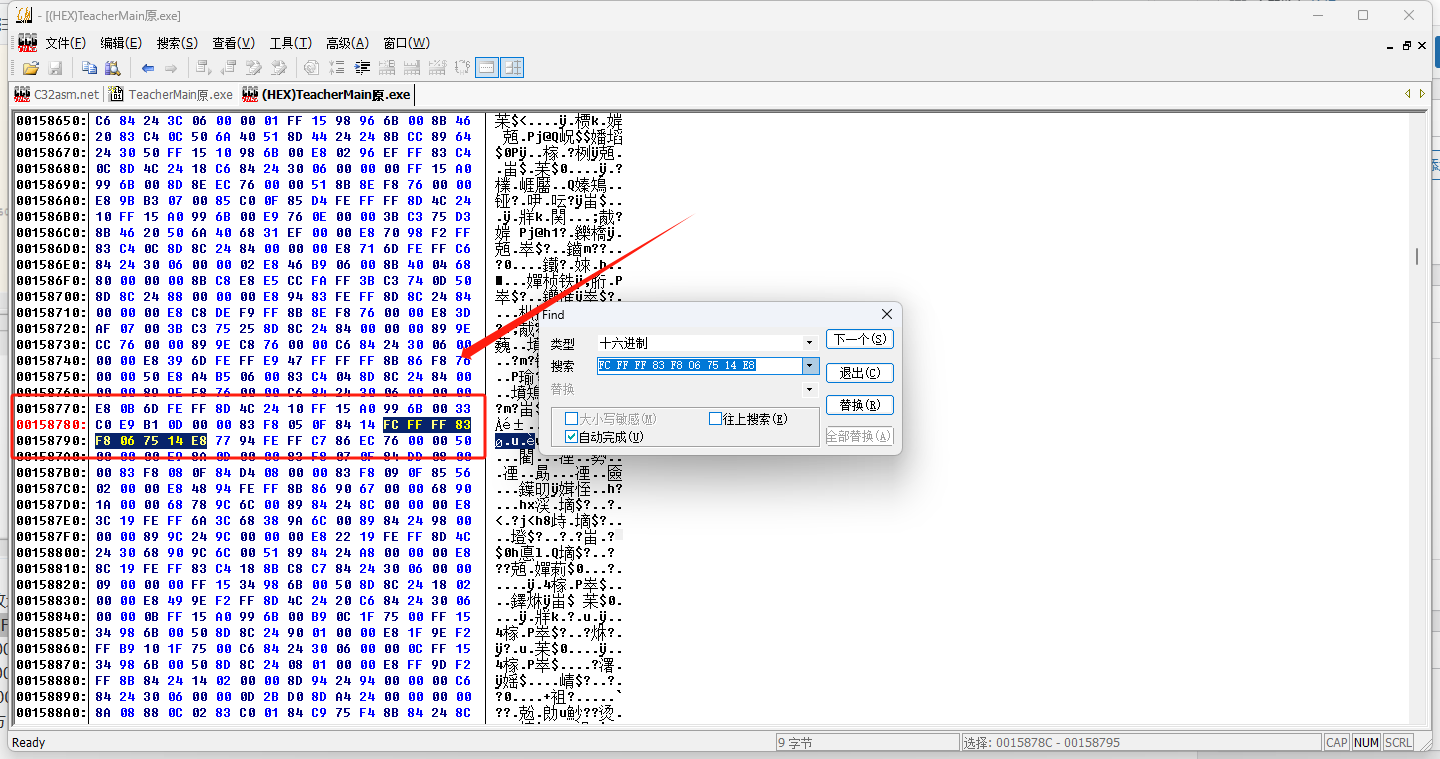This screenshot has width=1440, height=759.
Task: Enable the 往上搜索(E) checkbox
Action: pyautogui.click(x=715, y=419)
